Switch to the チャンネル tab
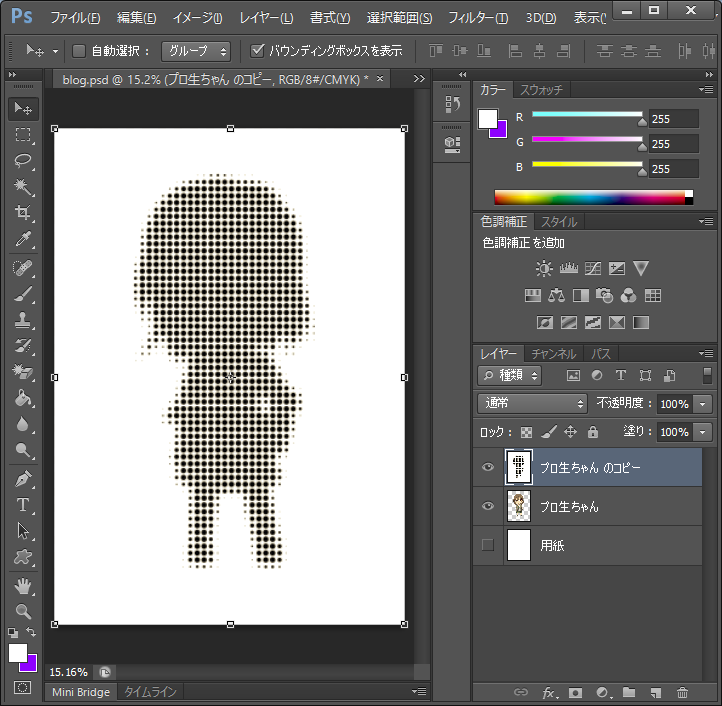Viewport: 722px width, 706px height. point(553,354)
